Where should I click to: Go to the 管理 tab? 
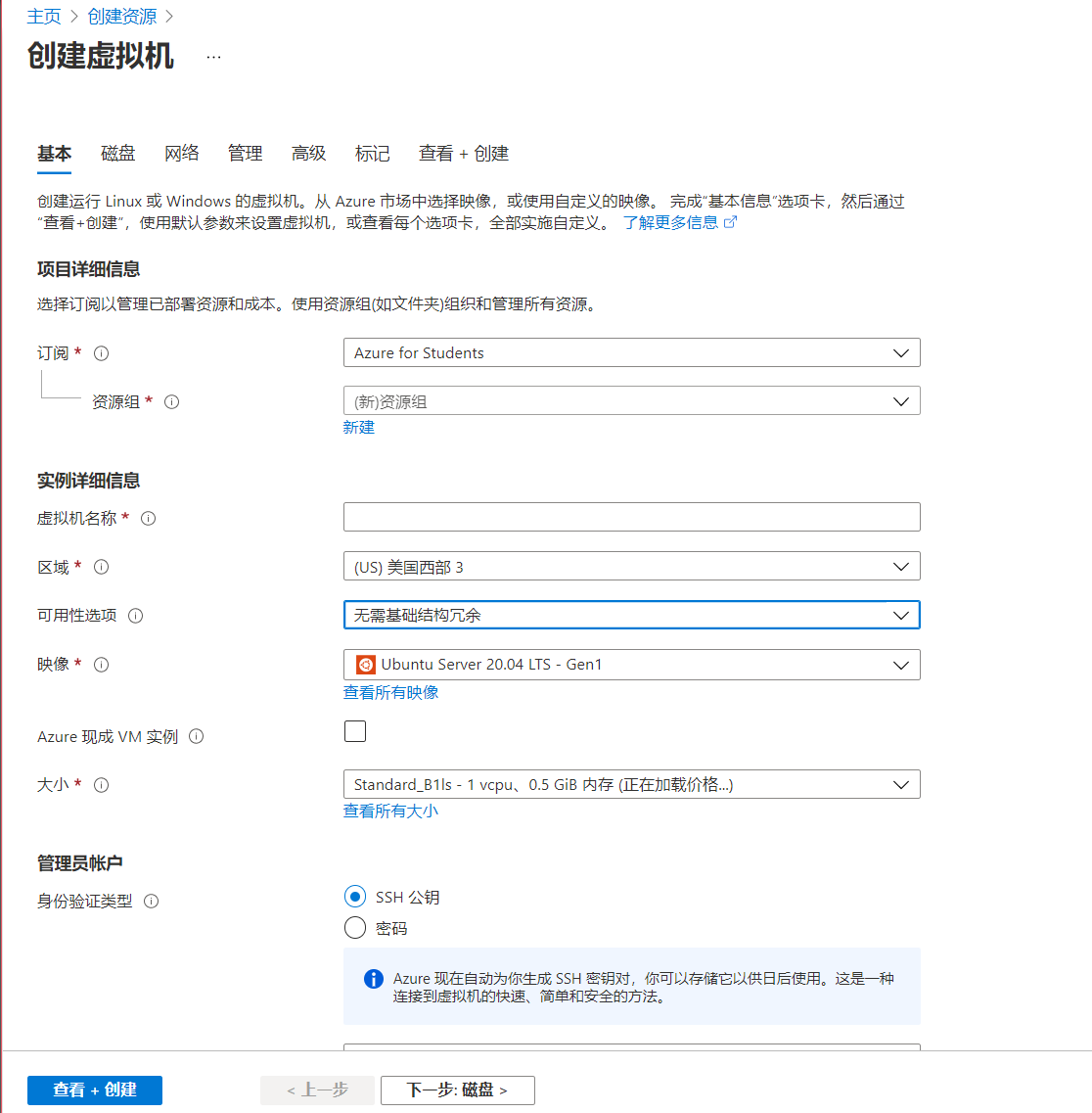coord(245,154)
